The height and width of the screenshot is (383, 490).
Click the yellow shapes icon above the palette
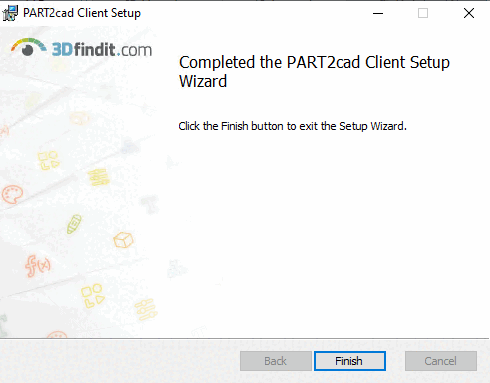[x=48, y=160]
